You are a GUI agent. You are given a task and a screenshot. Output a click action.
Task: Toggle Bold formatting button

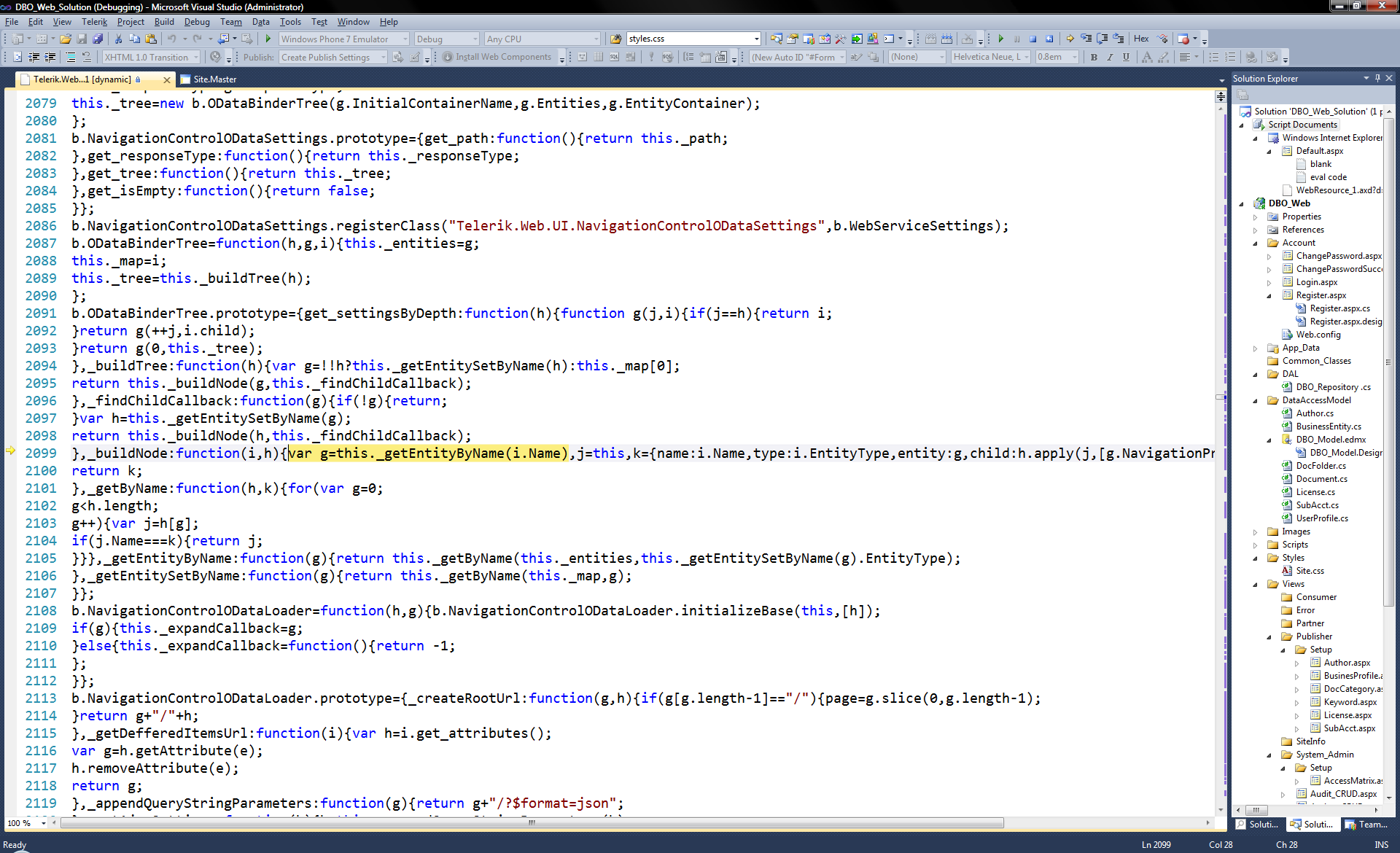coord(1093,57)
